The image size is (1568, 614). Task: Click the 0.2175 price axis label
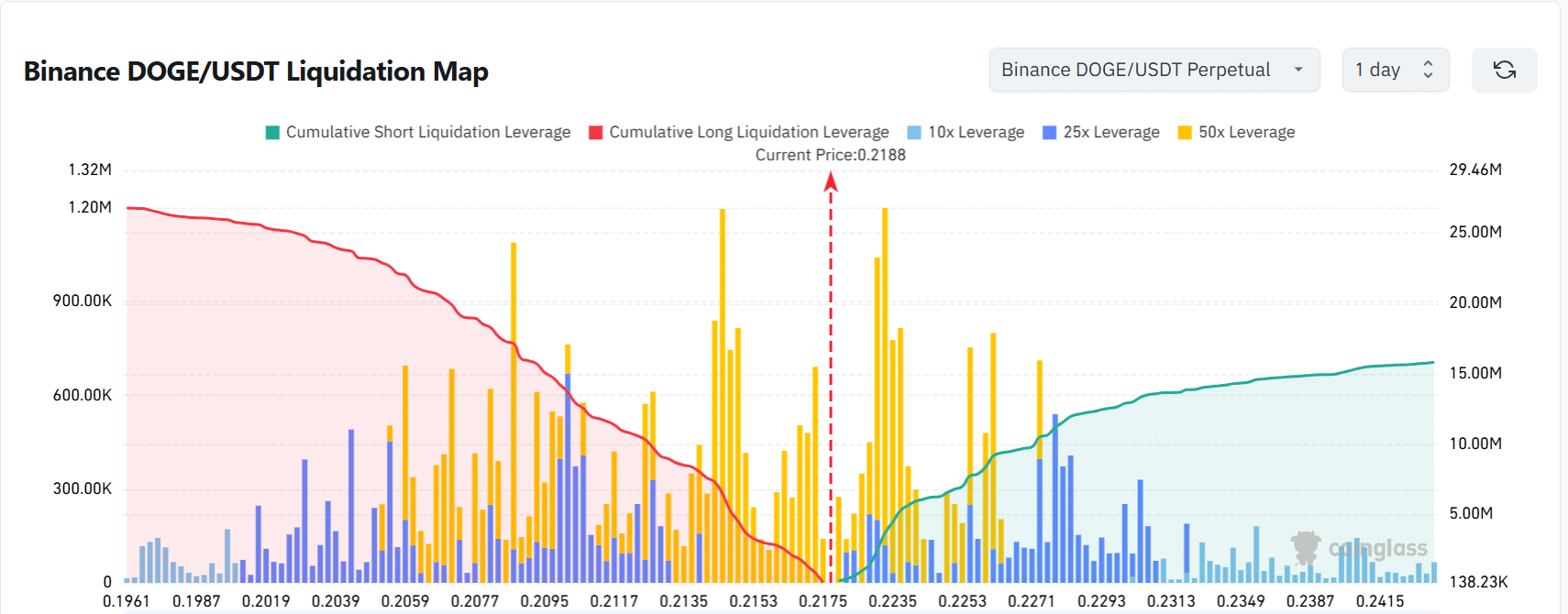click(x=823, y=601)
